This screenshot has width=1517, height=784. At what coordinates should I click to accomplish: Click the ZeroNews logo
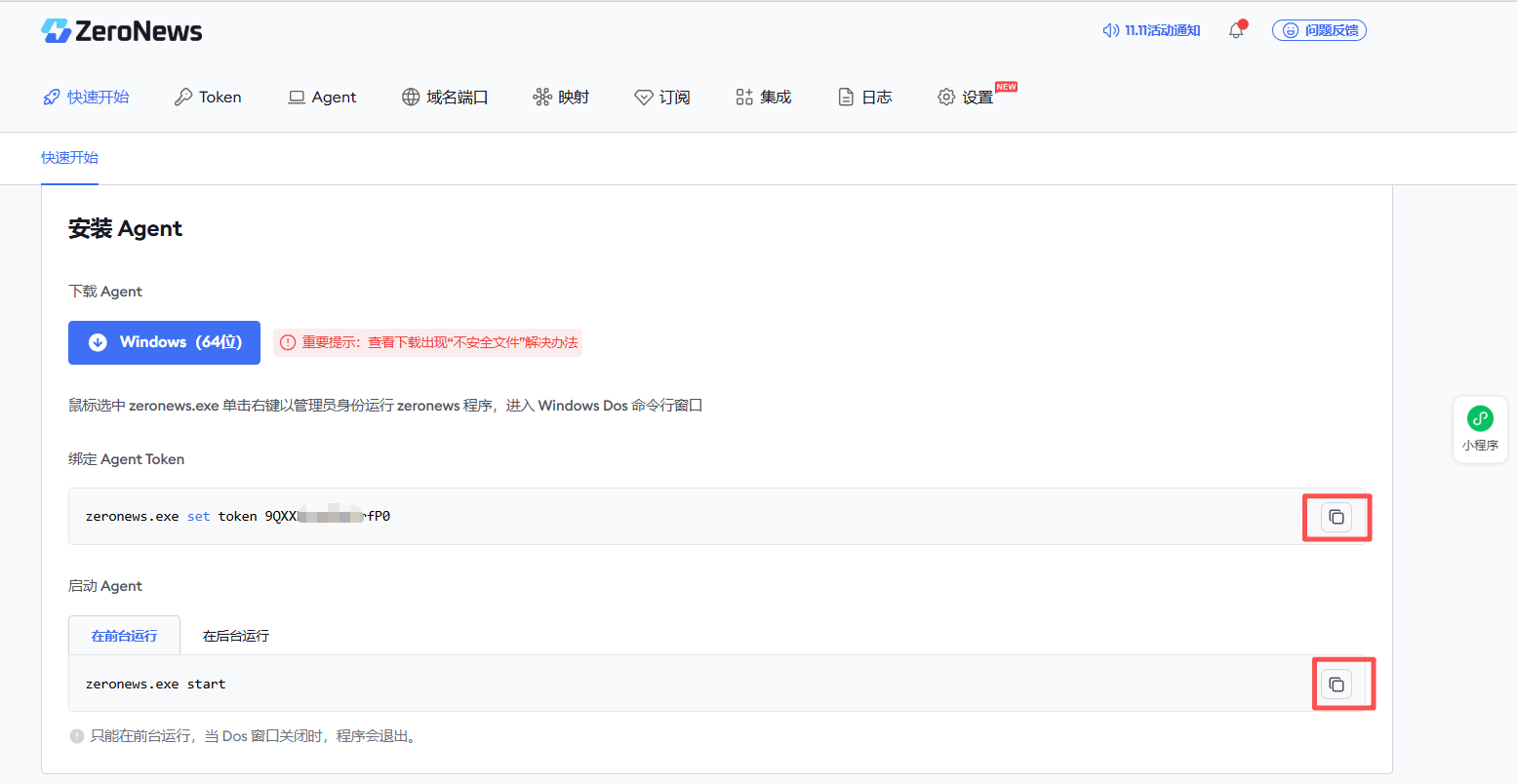tap(122, 31)
